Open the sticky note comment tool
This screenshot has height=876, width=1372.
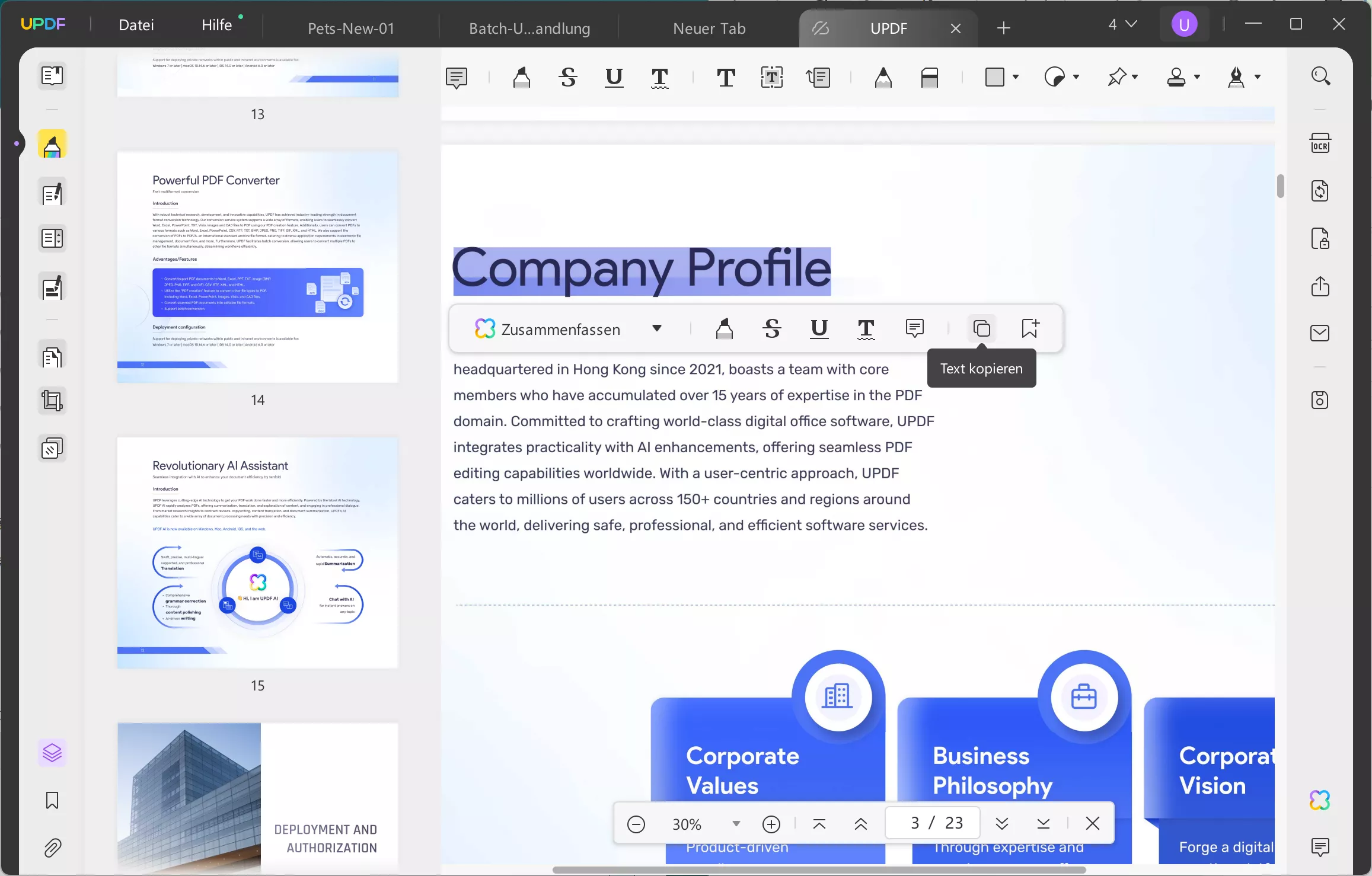point(457,77)
